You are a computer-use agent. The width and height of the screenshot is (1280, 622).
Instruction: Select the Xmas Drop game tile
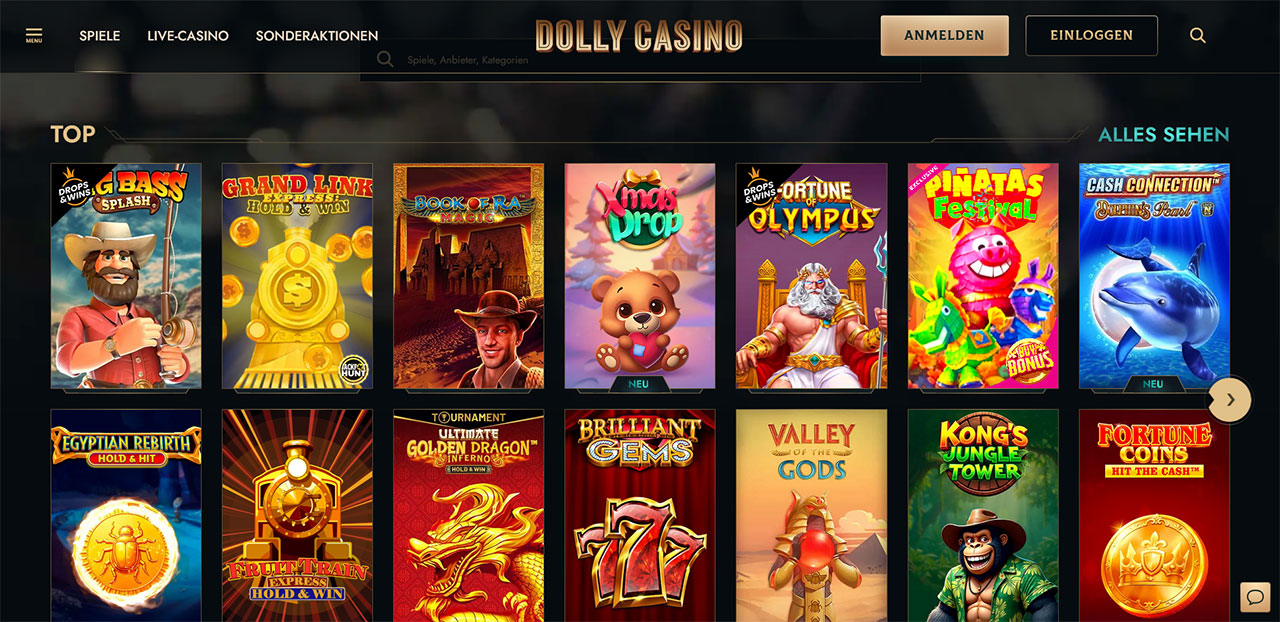(640, 276)
